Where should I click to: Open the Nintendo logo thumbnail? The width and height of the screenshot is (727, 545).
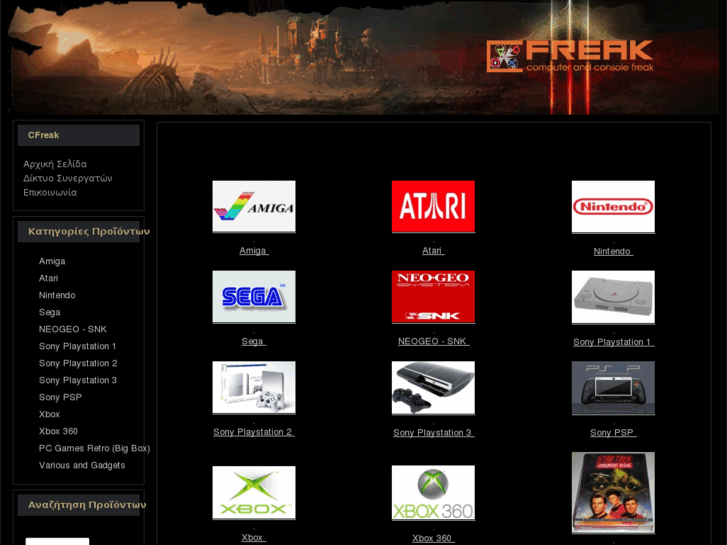point(613,207)
